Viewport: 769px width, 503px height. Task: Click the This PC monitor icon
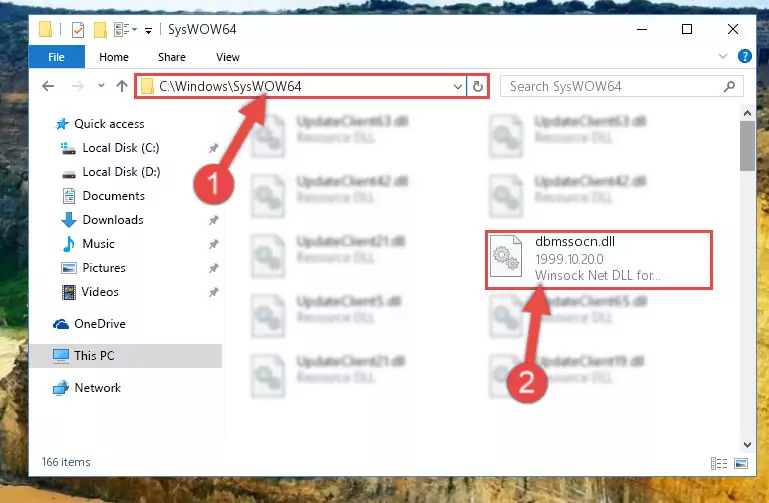point(61,356)
